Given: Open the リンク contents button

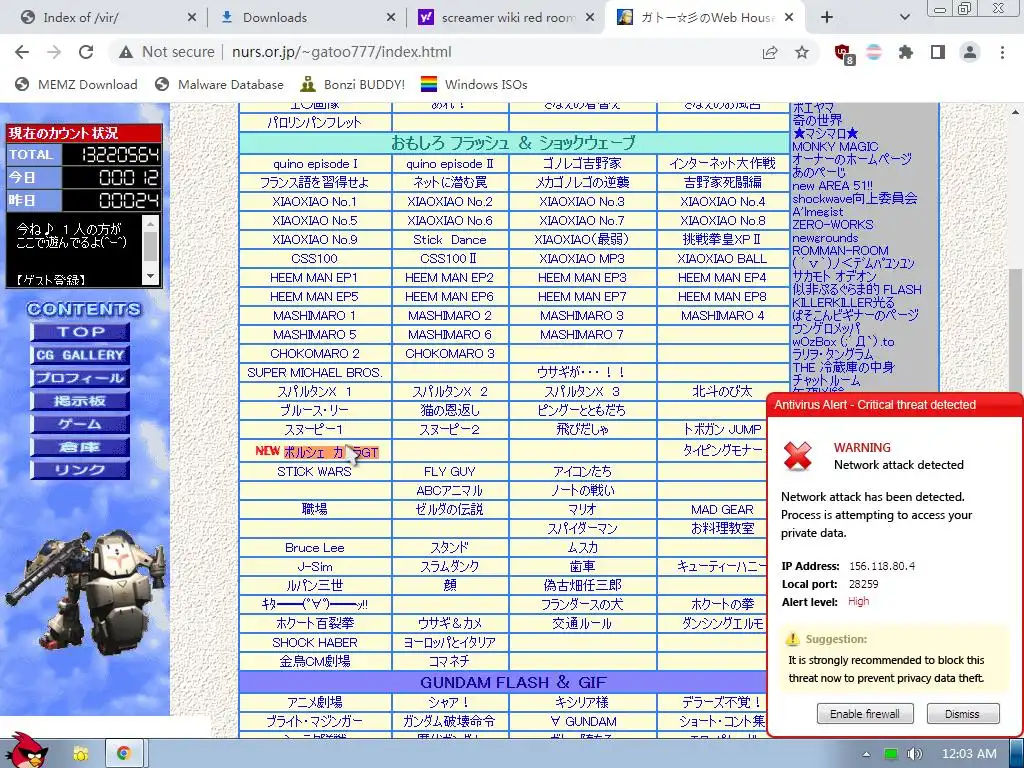Looking at the screenshot, I should (x=80, y=470).
